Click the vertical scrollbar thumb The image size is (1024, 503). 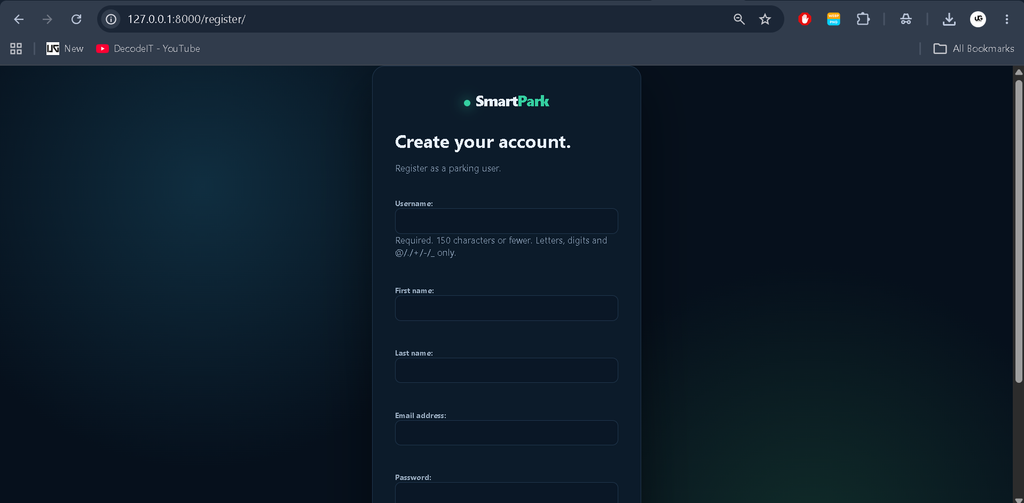point(1018,231)
